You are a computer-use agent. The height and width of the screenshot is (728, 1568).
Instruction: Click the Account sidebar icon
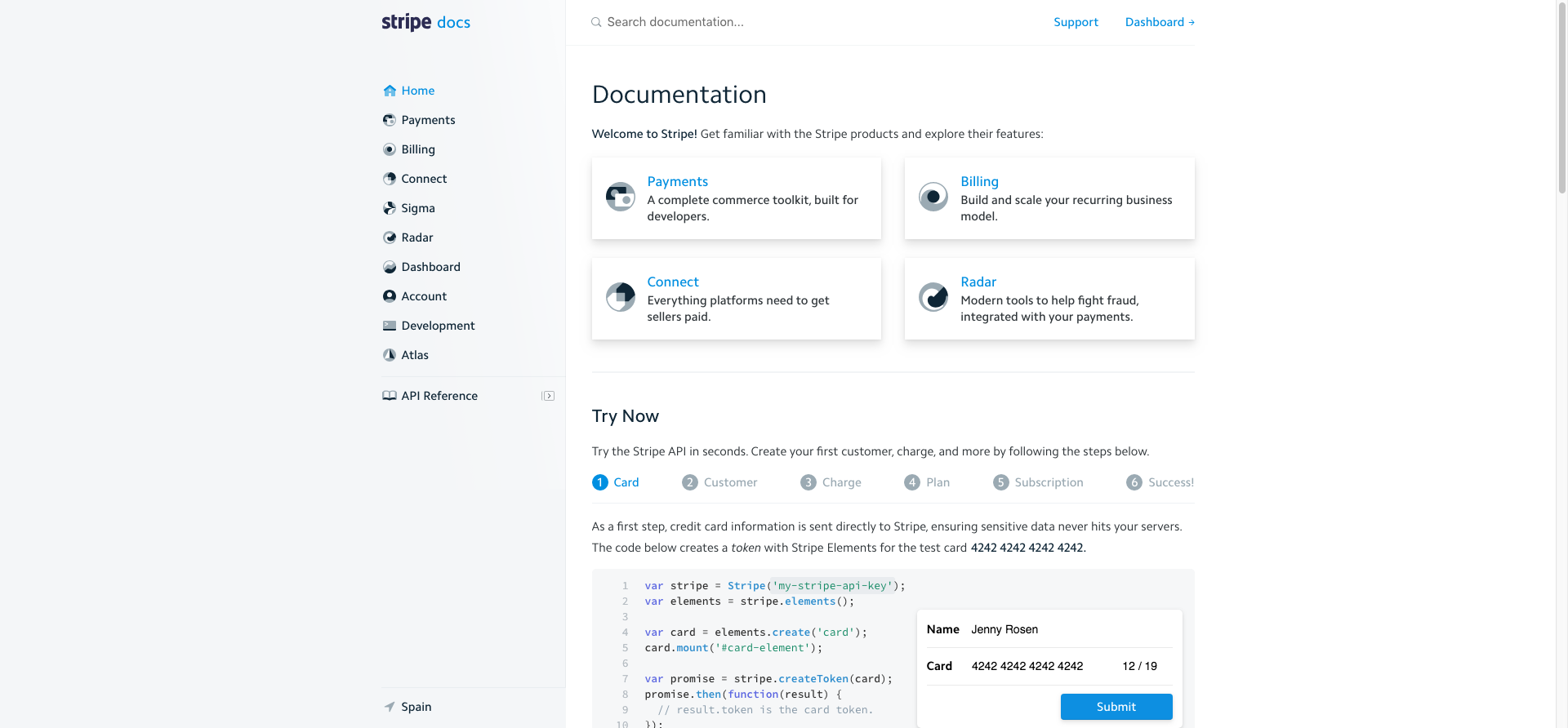[x=390, y=296]
